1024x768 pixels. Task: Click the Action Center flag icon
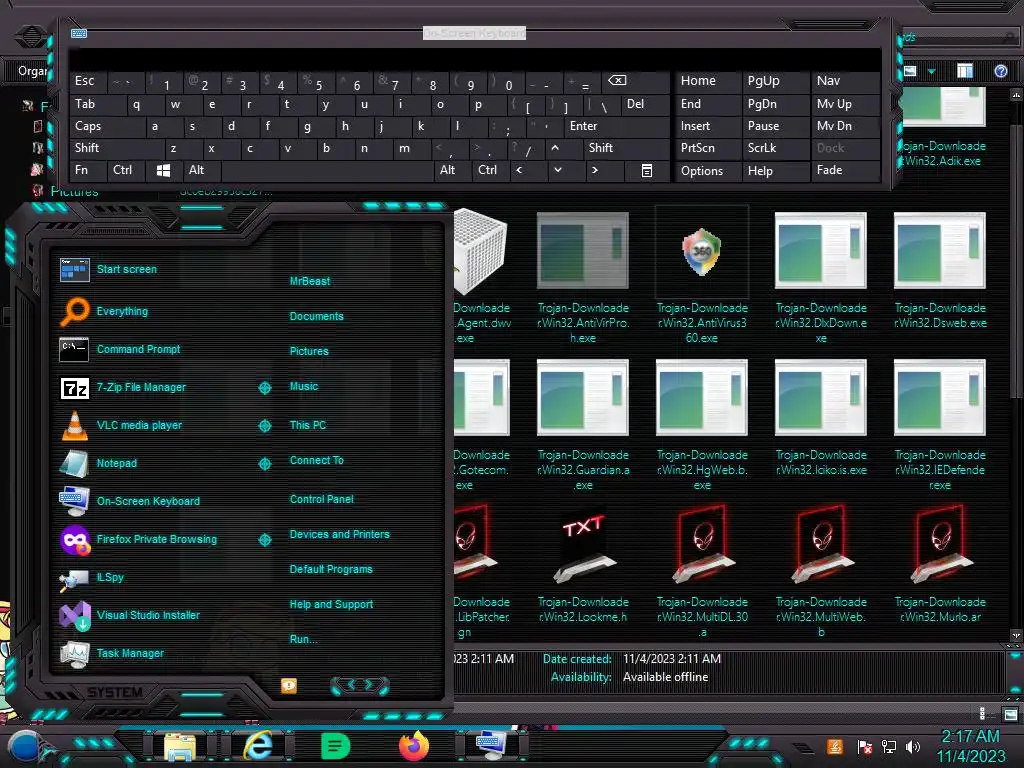[864, 746]
